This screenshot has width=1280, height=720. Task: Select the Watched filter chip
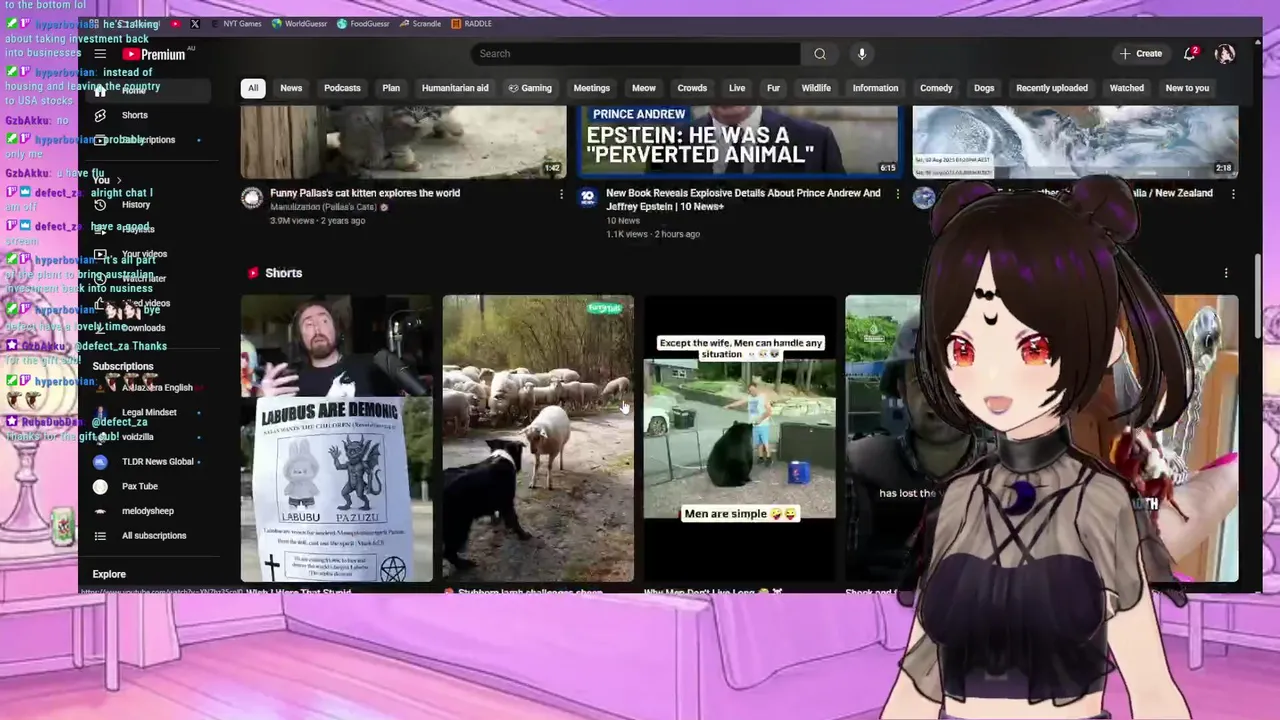pyautogui.click(x=1126, y=88)
